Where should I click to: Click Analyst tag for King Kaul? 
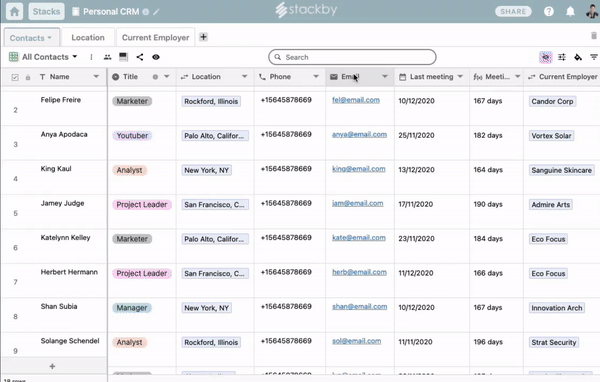[129, 170]
